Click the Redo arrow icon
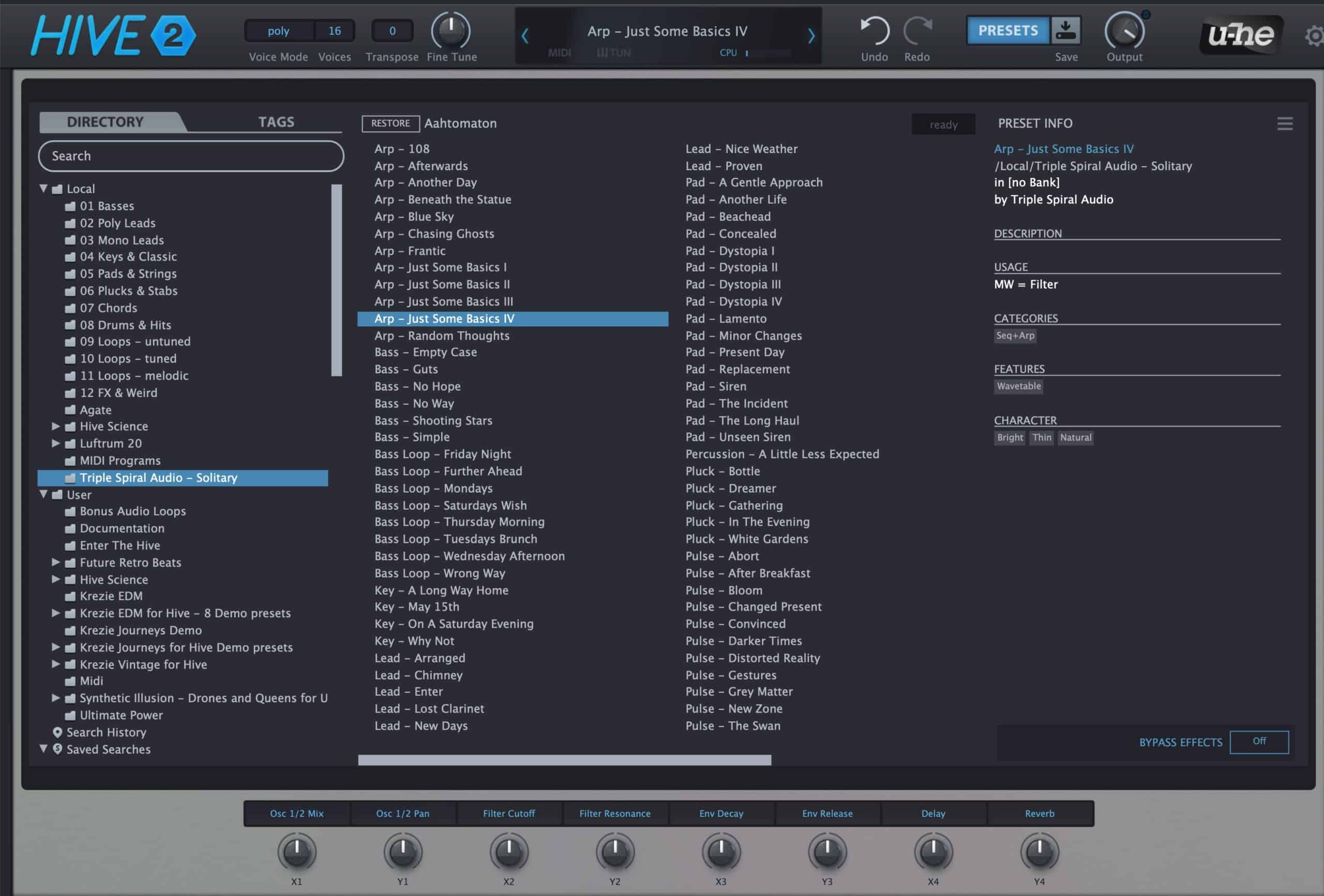Image resolution: width=1324 pixels, height=896 pixels. pos(917,30)
